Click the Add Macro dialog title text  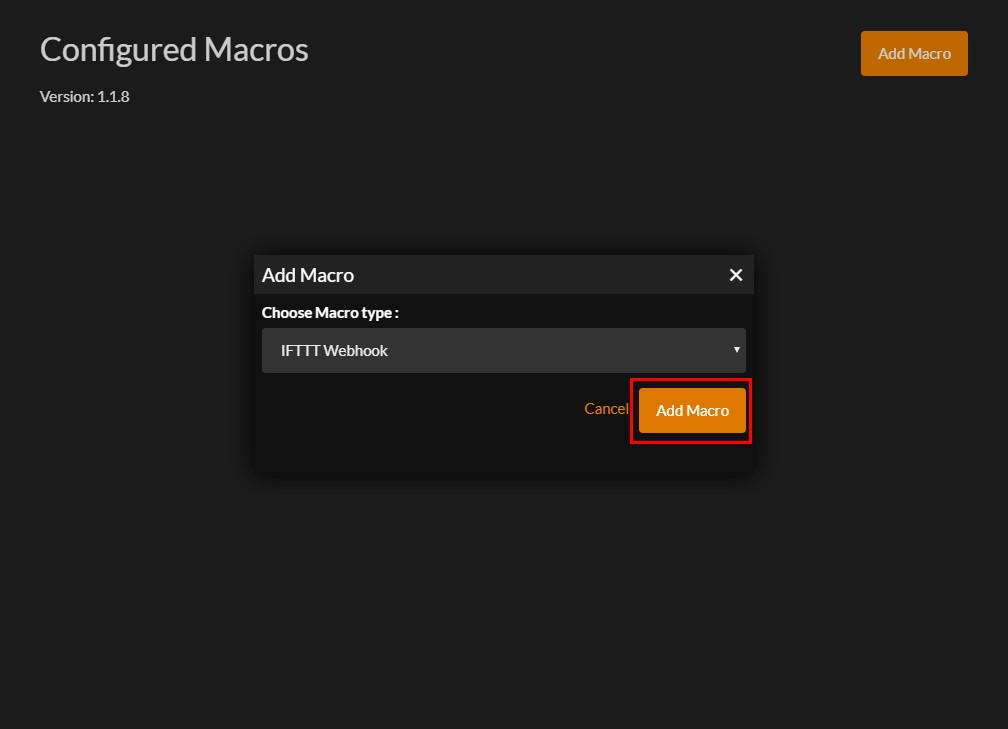tap(308, 275)
